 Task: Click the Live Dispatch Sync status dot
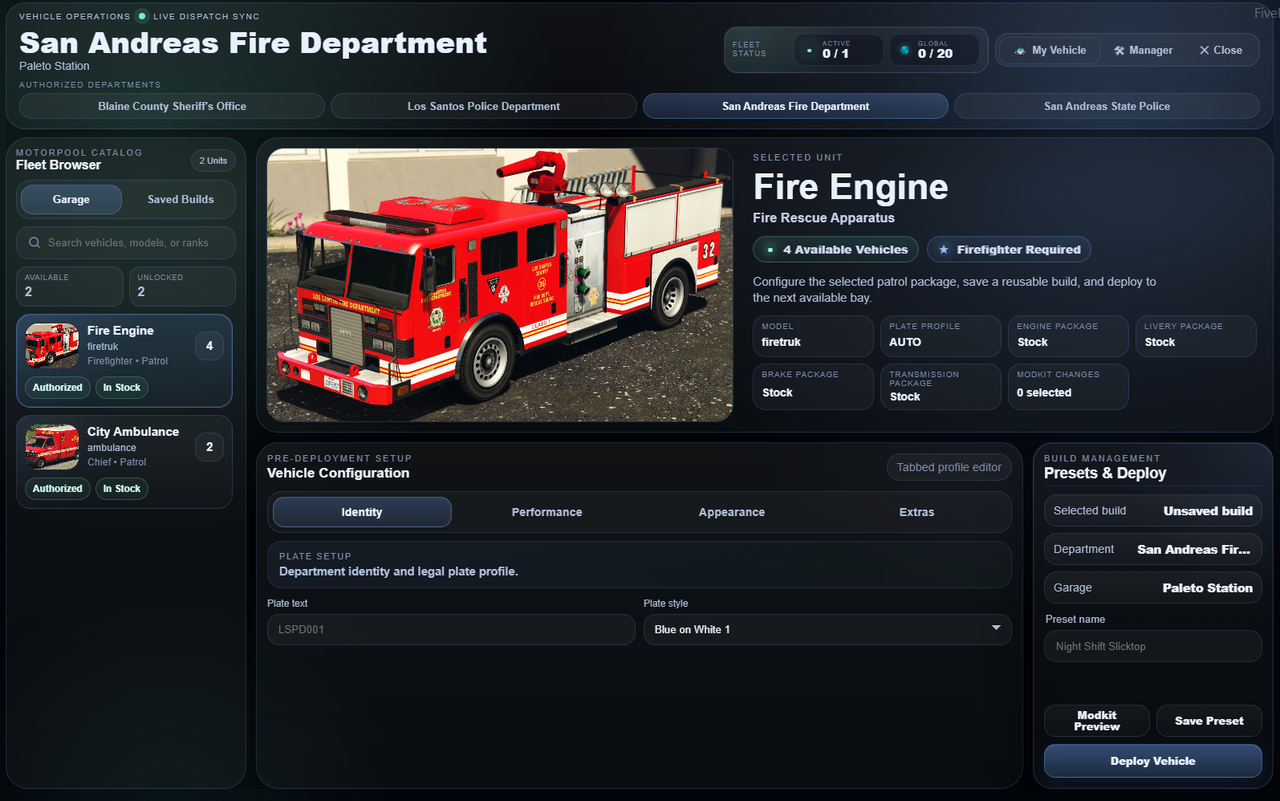point(142,16)
